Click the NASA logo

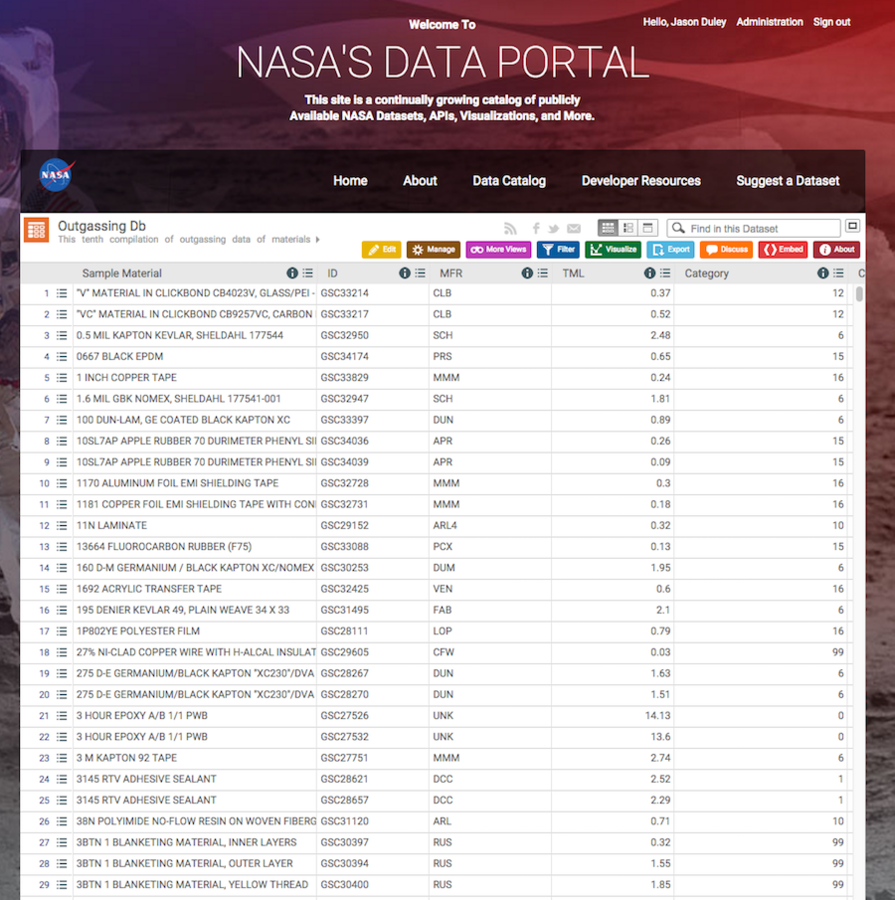coord(57,174)
